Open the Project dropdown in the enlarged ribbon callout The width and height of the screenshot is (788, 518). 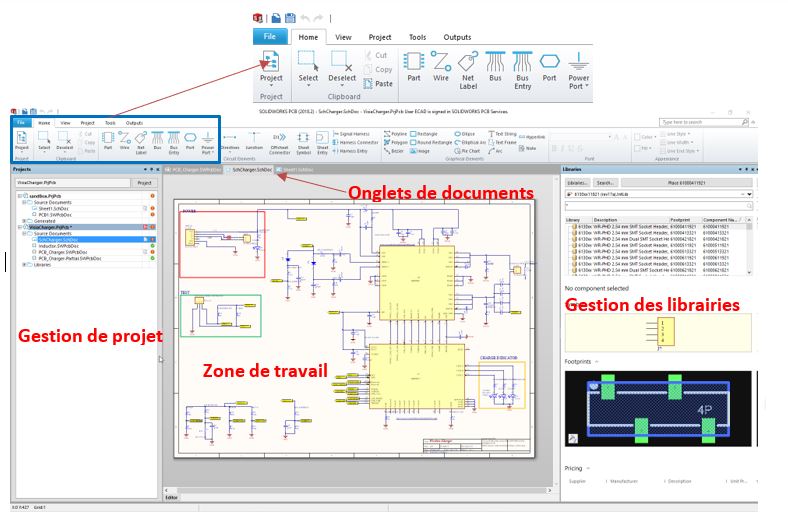pyautogui.click(x=271, y=85)
